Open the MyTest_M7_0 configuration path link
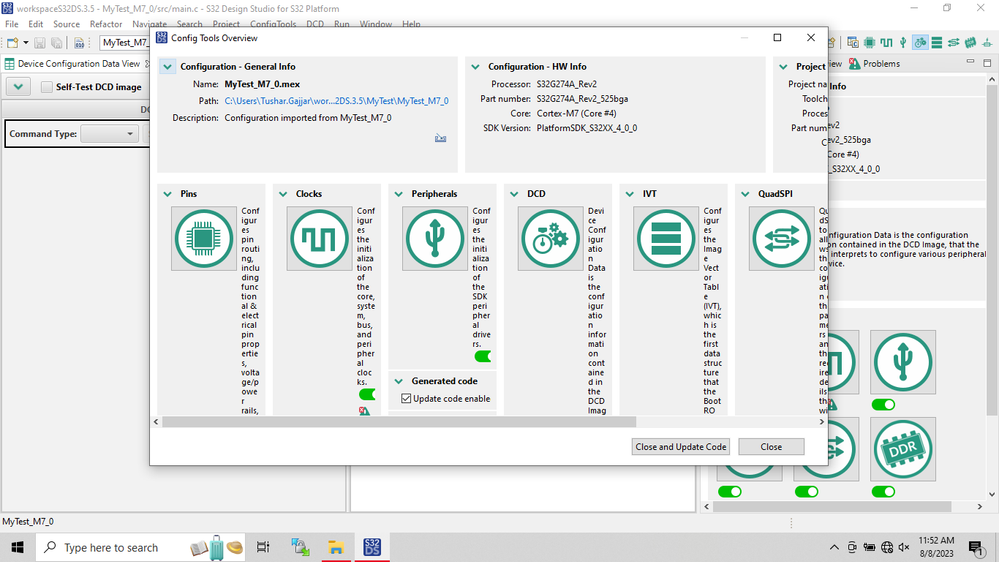Viewport: 999px width, 562px height. 336,101
